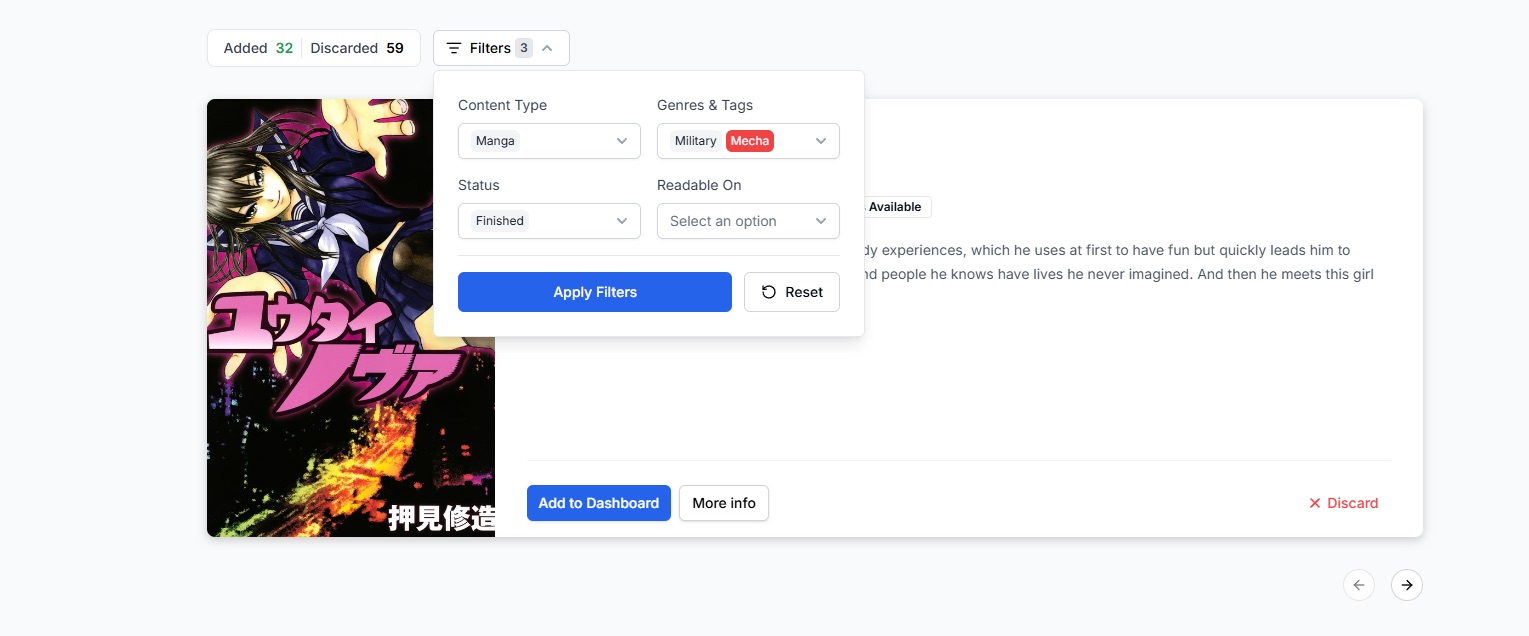Select the Added 32 counter

[x=258, y=48]
